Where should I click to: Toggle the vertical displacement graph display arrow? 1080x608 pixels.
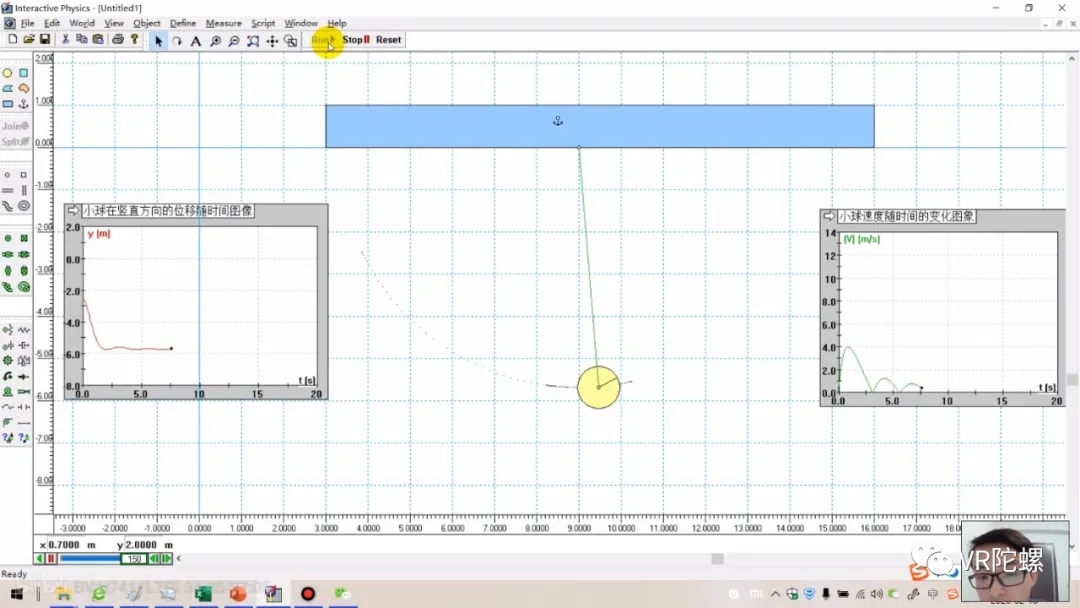(x=73, y=211)
